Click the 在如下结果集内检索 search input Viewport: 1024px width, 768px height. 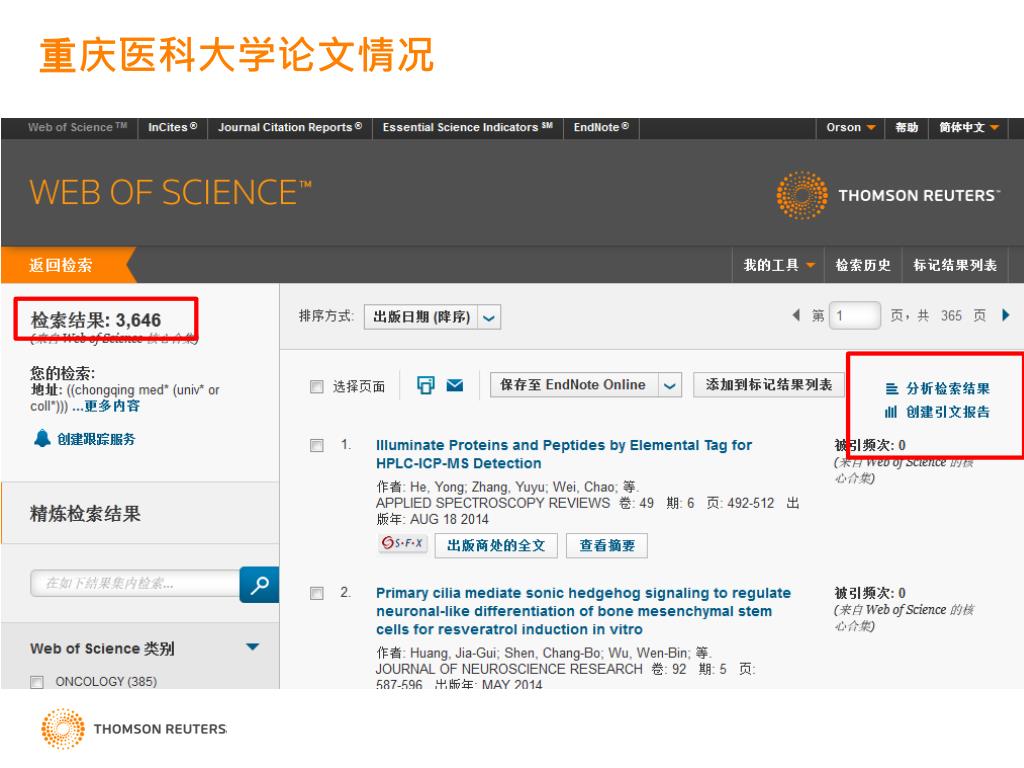pos(135,583)
